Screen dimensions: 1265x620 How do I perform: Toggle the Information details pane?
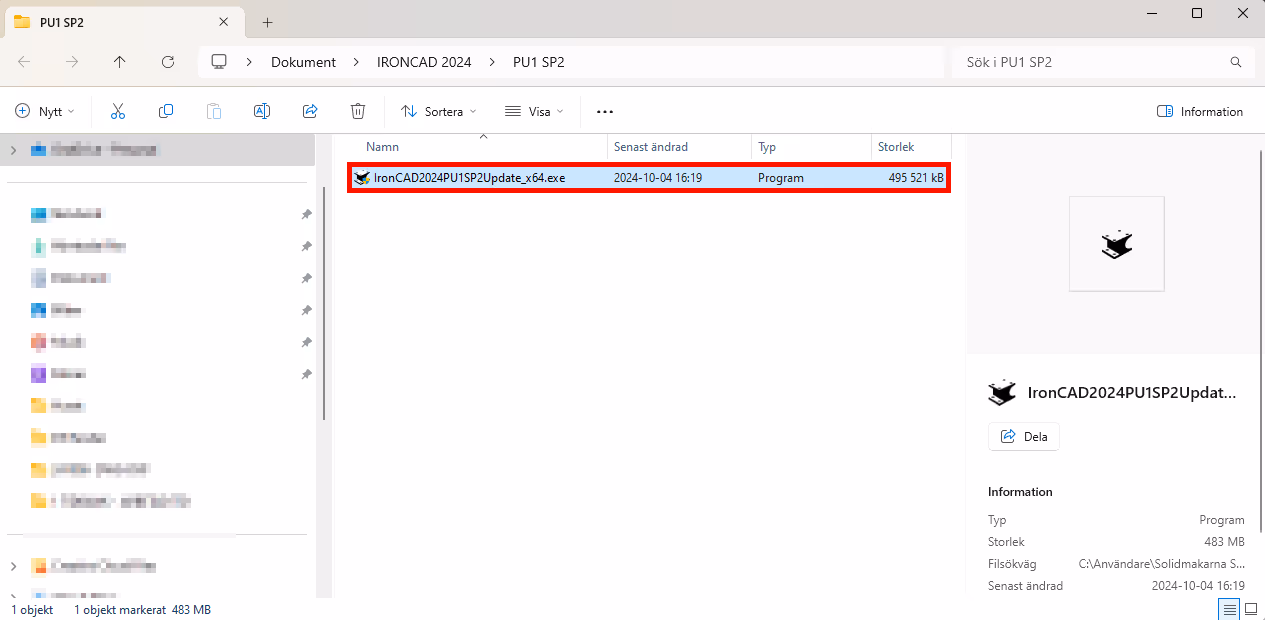pos(1199,112)
